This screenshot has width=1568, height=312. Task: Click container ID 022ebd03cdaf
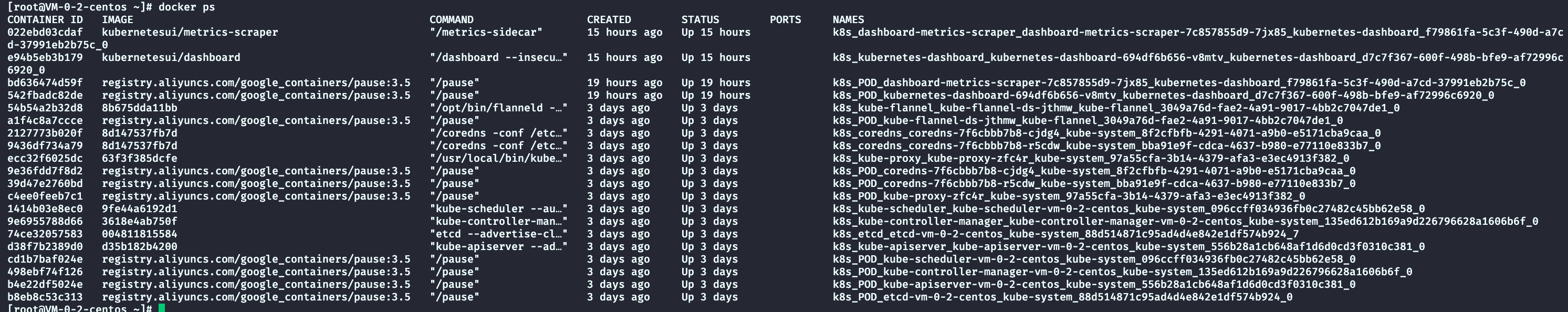tap(45, 32)
